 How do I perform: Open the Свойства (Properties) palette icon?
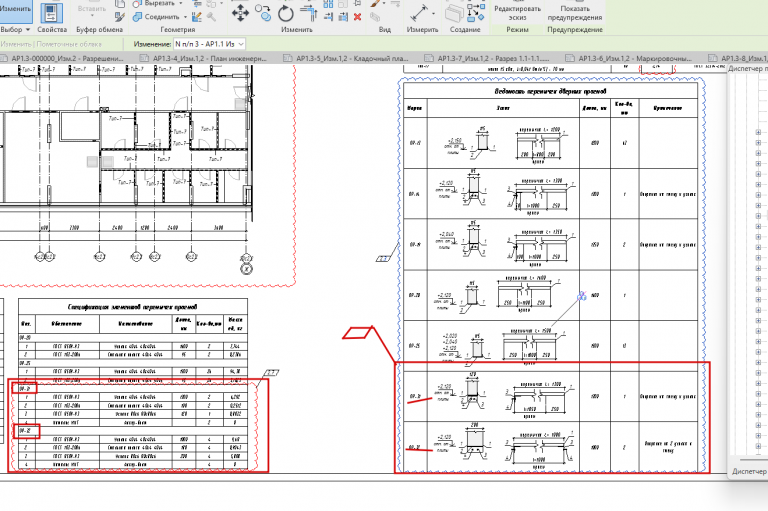coord(51,13)
